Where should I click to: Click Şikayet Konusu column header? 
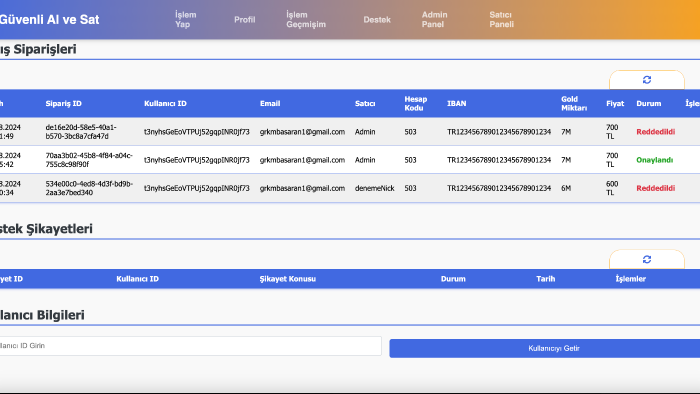pos(288,279)
